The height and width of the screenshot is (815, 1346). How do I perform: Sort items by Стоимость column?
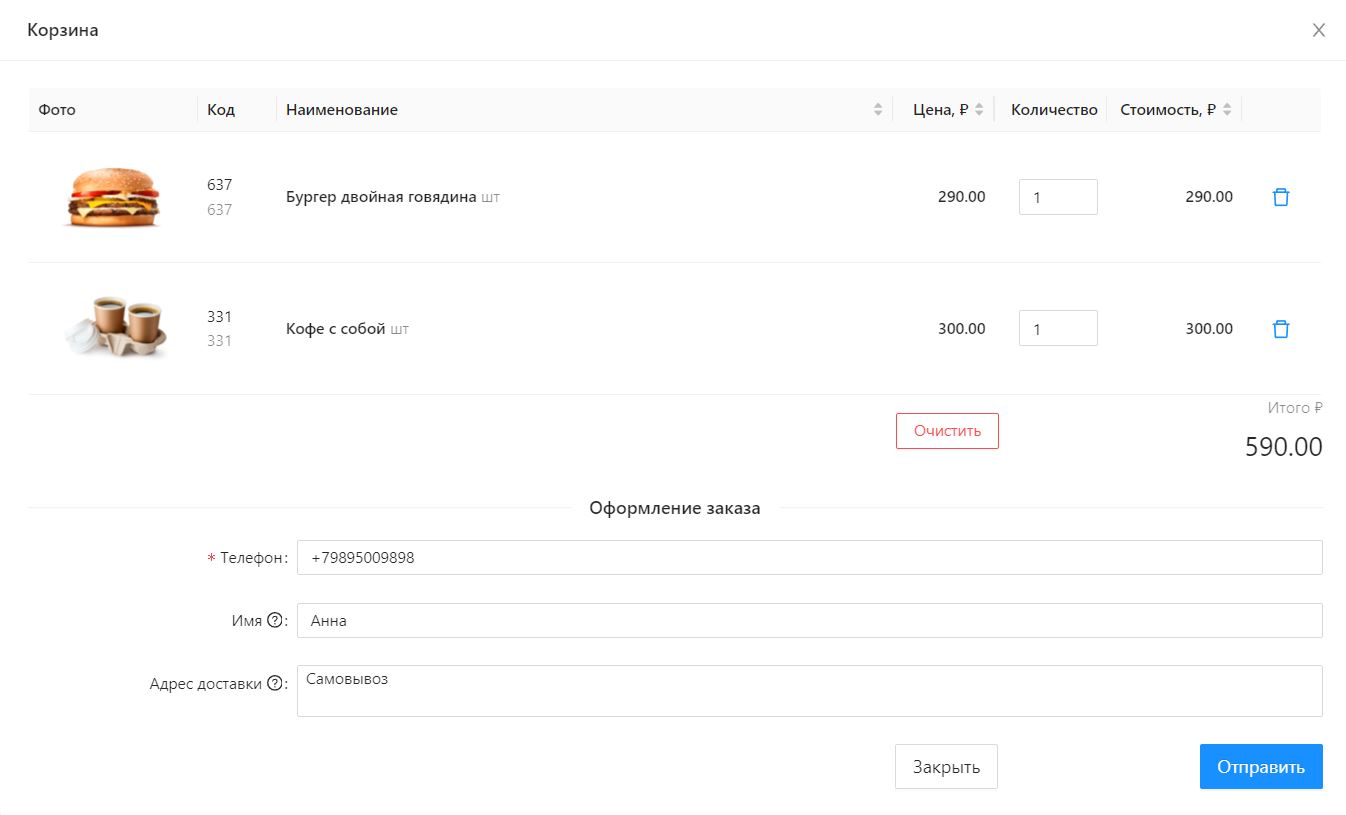coord(1226,110)
